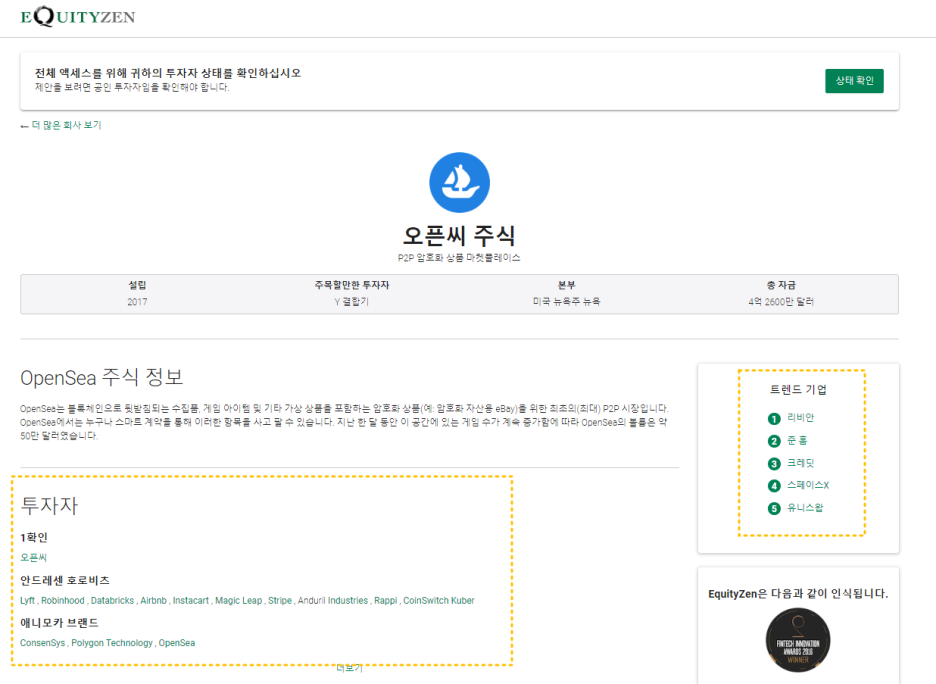Click the green 상태 확인 button
Image resolution: width=936 pixels, height=684 pixels.
coord(854,81)
